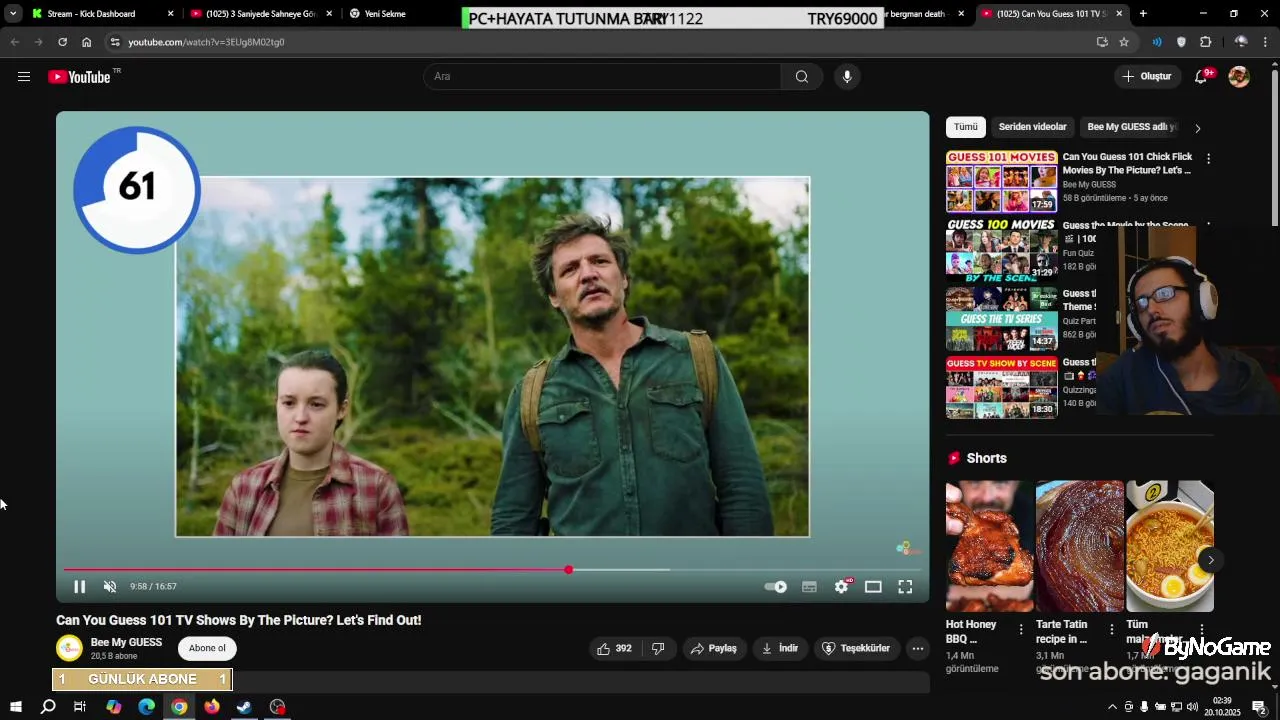Click the youtube.com address bar URL

tap(206, 42)
